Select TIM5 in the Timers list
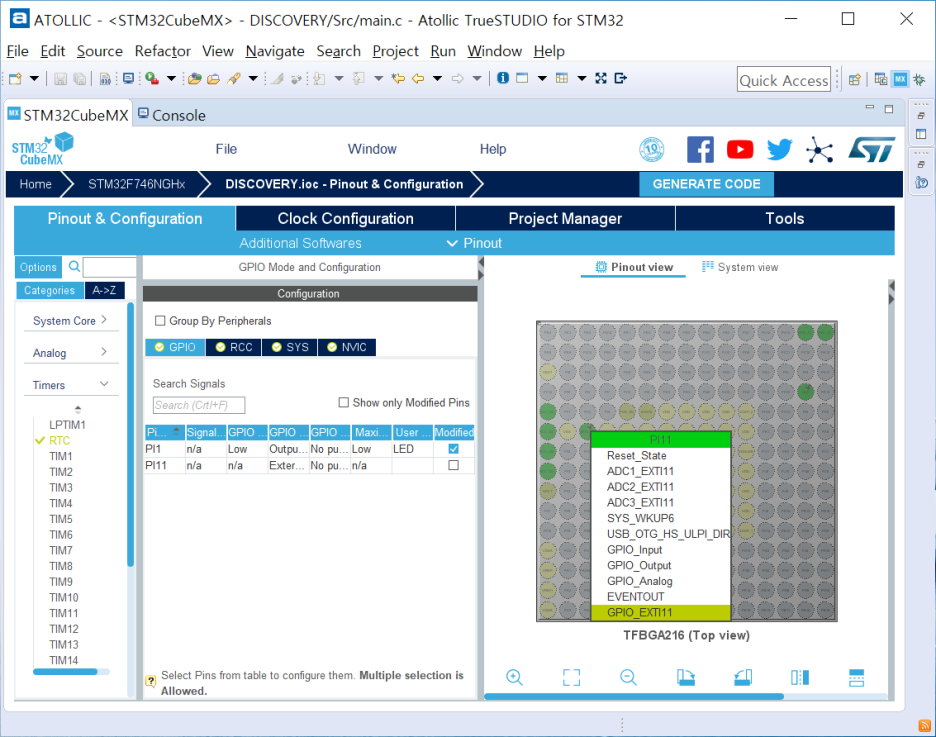Viewport: 936px width, 737px height. pos(61,519)
